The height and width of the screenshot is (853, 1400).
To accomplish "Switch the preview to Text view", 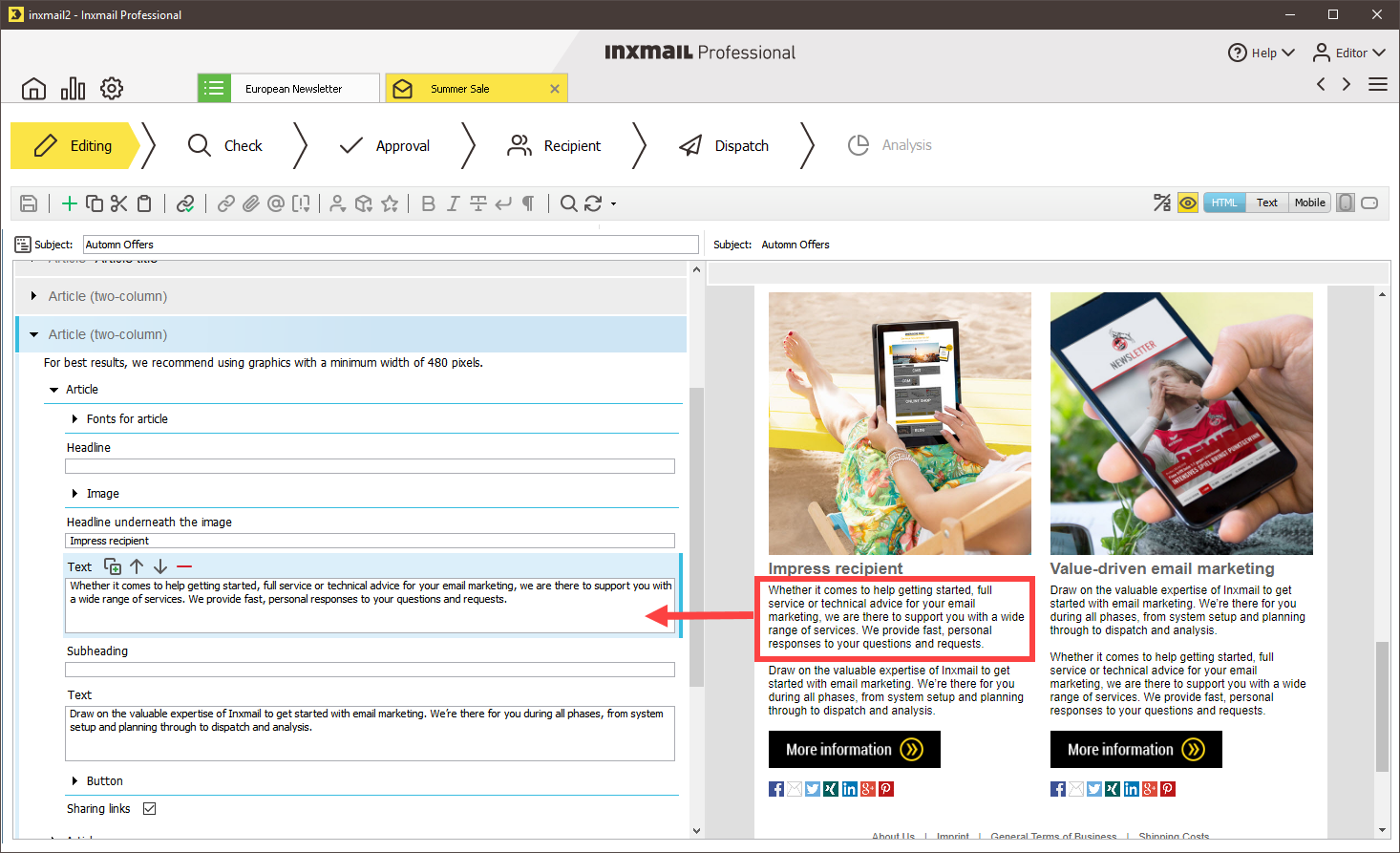I will pyautogui.click(x=1267, y=203).
